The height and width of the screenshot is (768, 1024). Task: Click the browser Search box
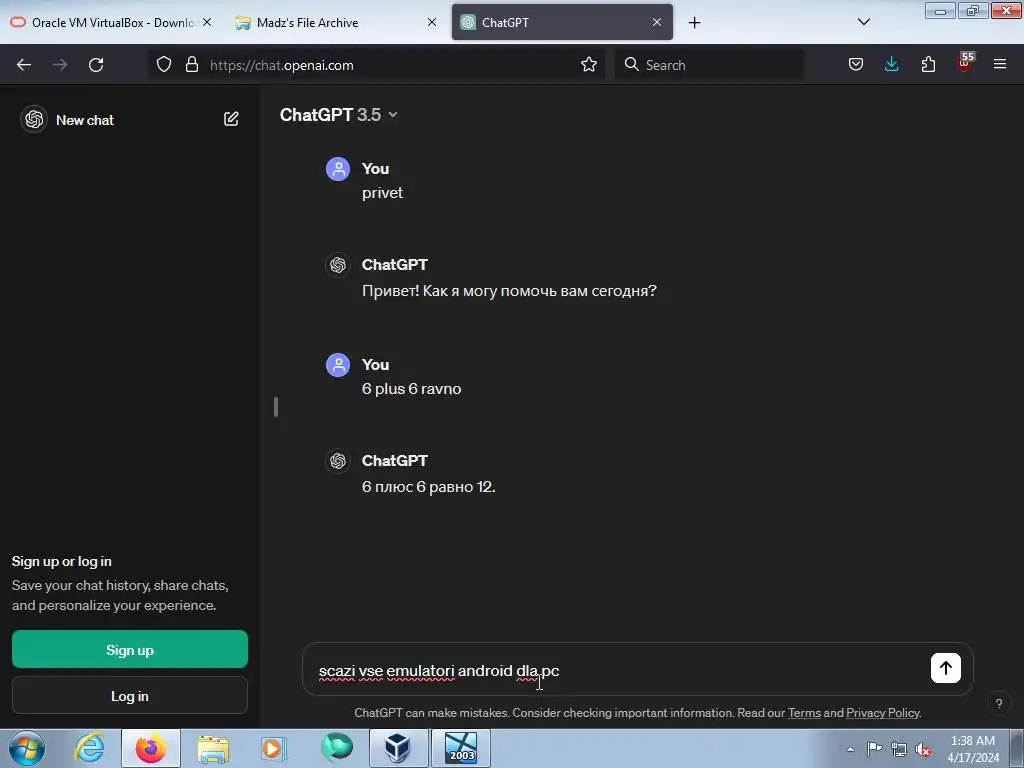tap(709, 65)
